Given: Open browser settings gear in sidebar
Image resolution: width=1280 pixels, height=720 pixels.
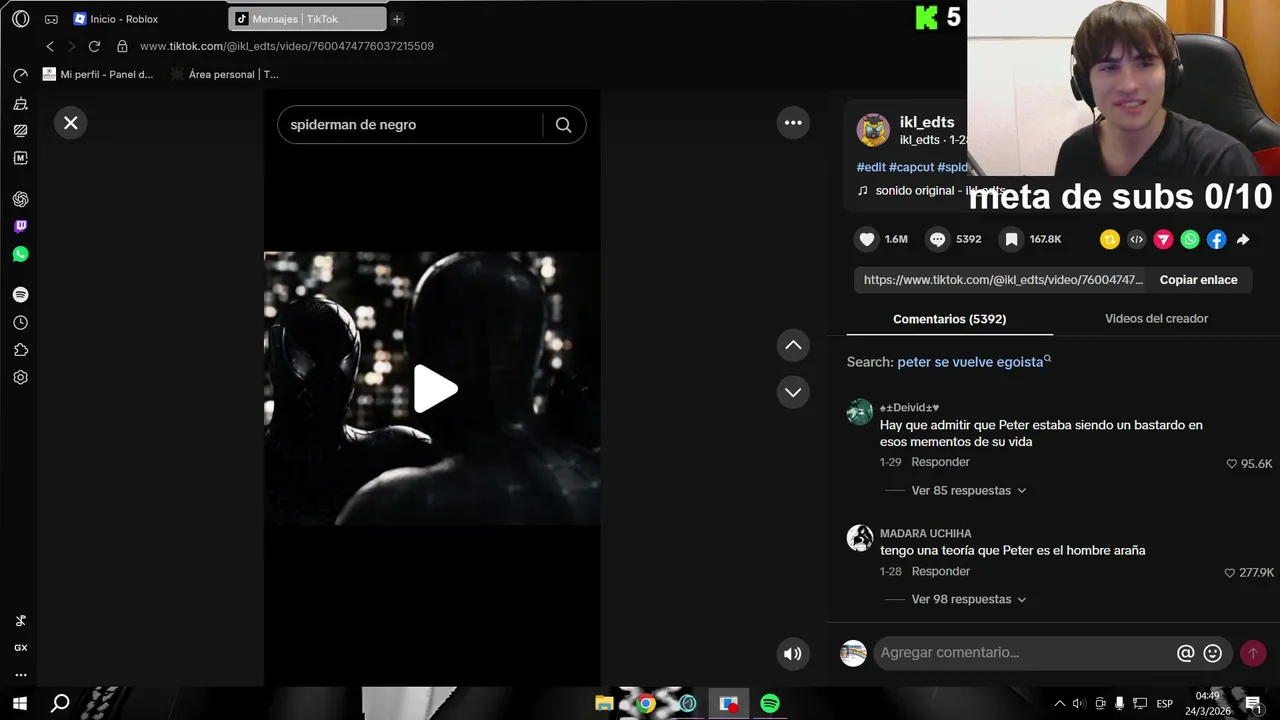Looking at the screenshot, I should pyautogui.click(x=20, y=378).
